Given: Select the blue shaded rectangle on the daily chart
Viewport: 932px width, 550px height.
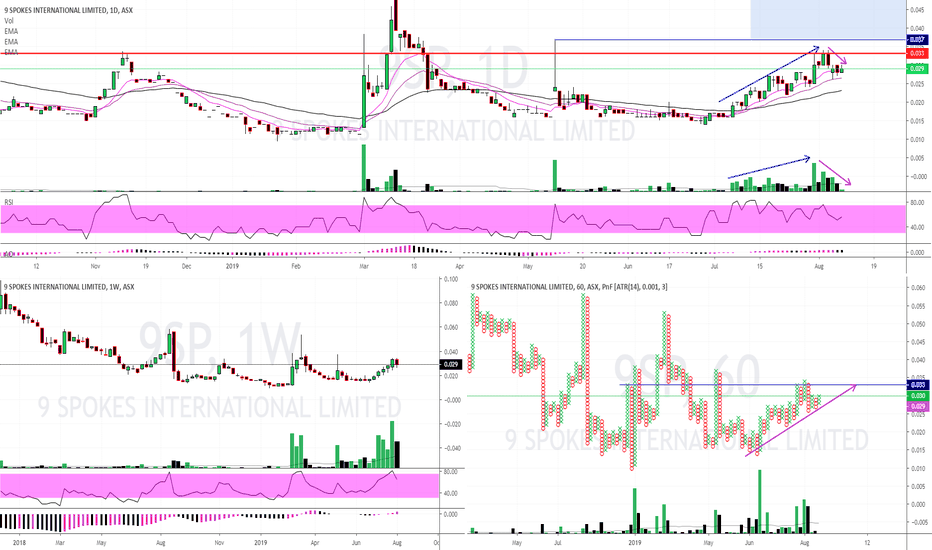Looking at the screenshot, I should point(828,19).
